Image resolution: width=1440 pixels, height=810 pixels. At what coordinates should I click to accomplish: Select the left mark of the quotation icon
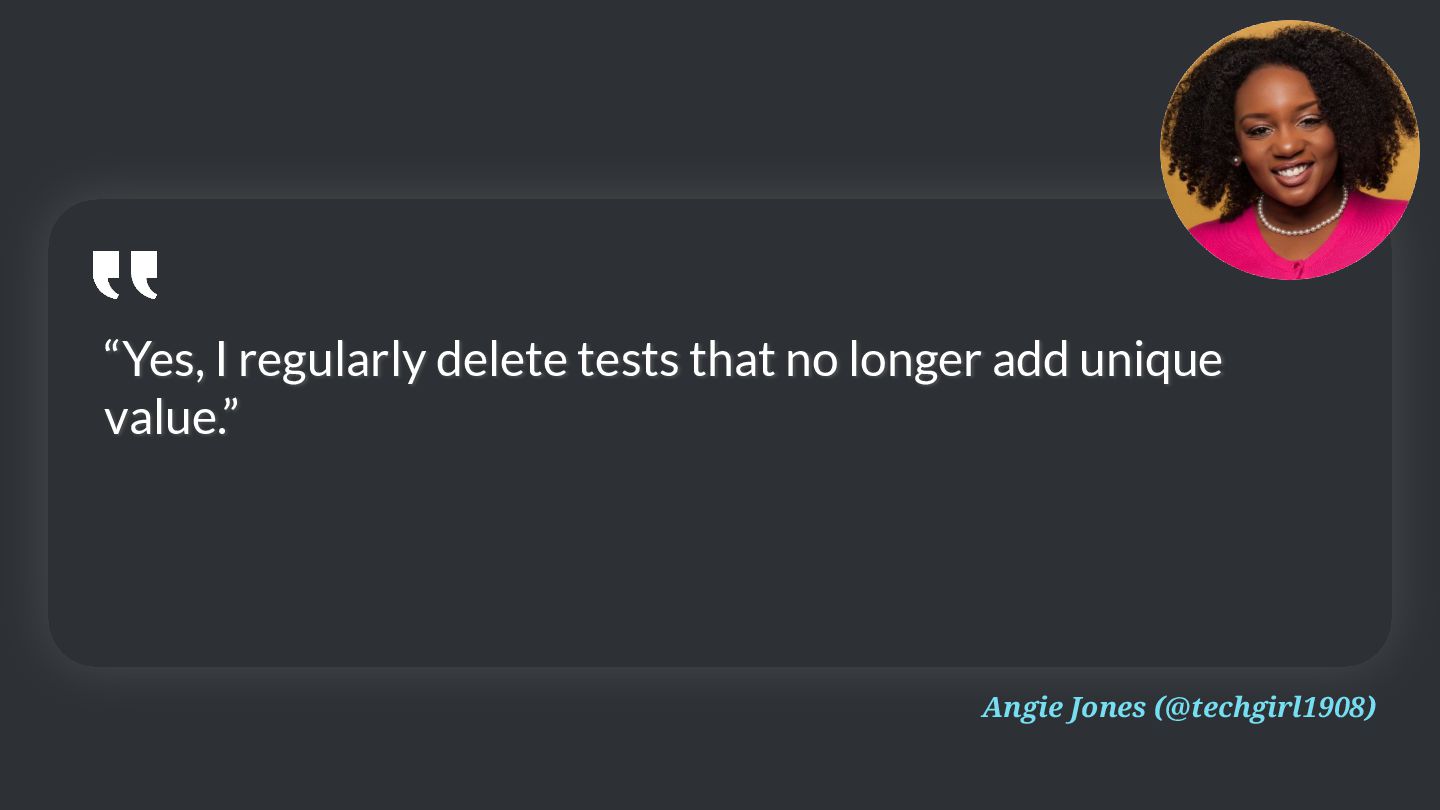(x=107, y=275)
